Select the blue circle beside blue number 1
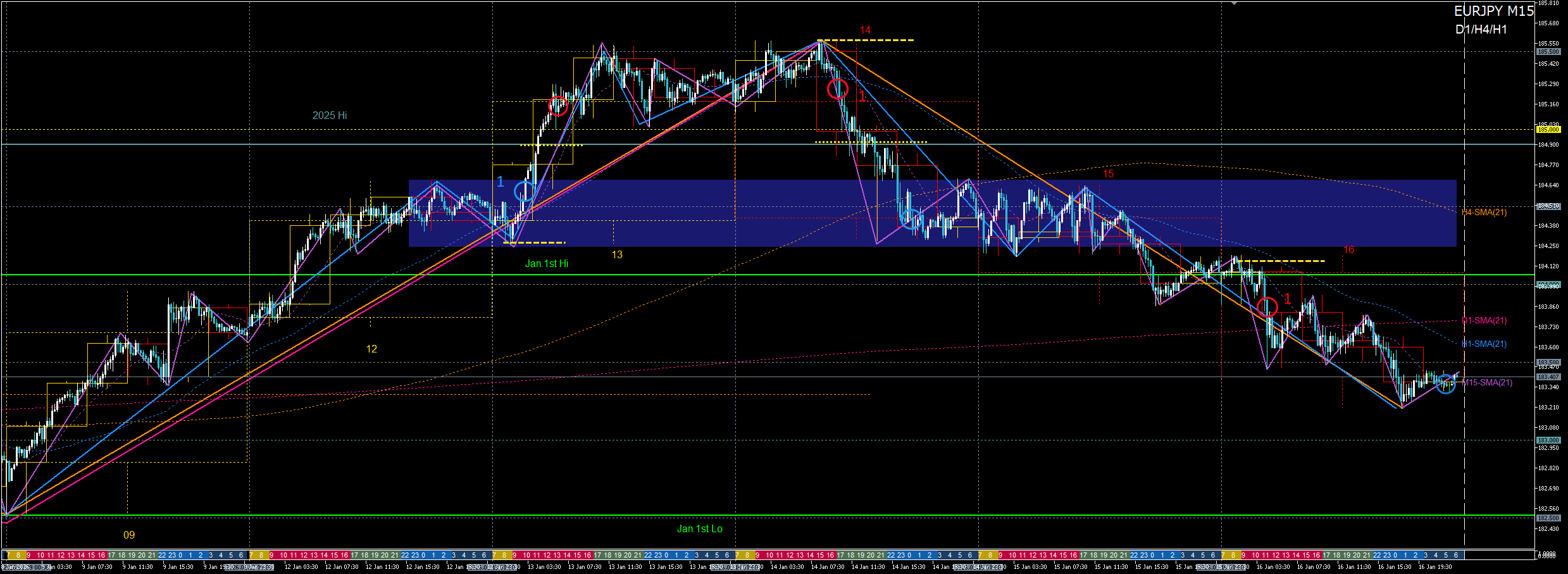 pos(524,191)
